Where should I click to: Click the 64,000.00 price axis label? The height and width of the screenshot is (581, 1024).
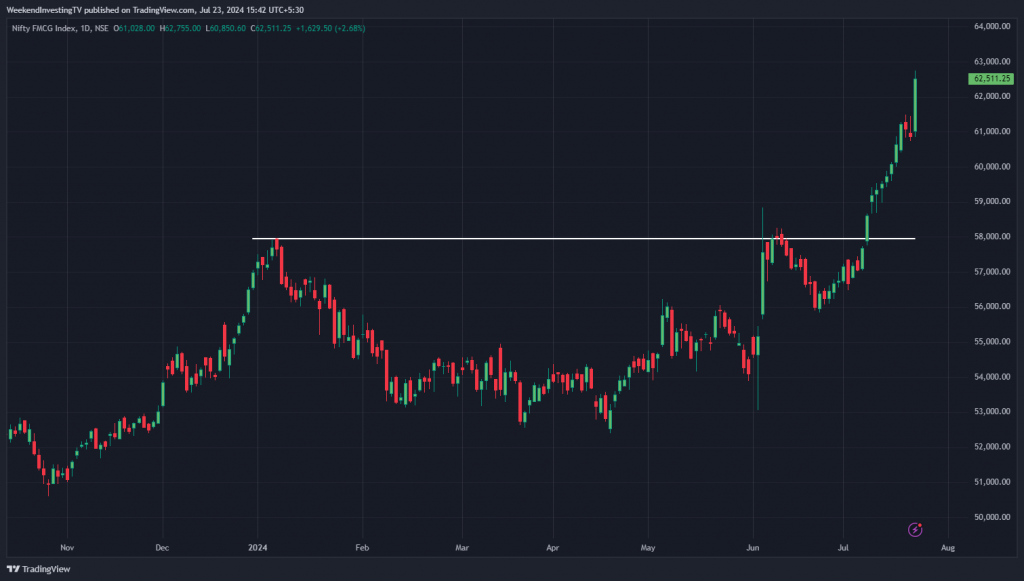coord(992,26)
